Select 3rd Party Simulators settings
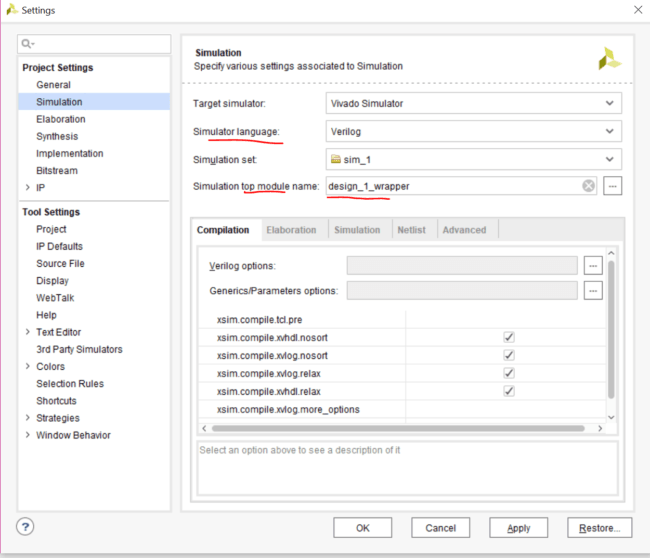The image size is (650, 558). (79, 349)
